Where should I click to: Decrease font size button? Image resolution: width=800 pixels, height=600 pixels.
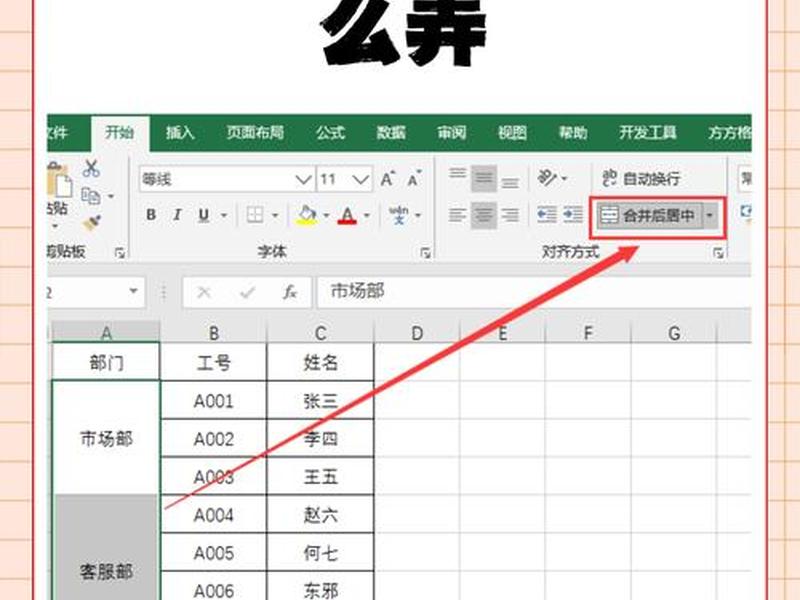click(414, 179)
